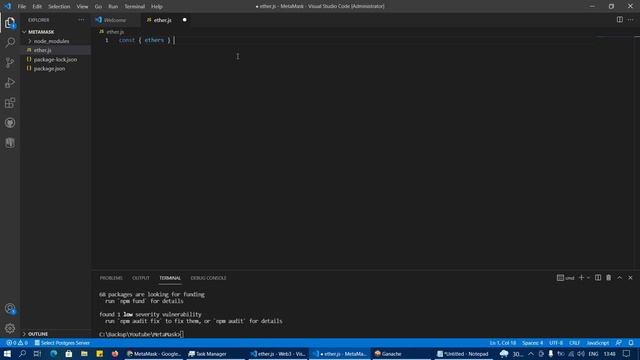Open launch profile dropdown next to plus

588,278
